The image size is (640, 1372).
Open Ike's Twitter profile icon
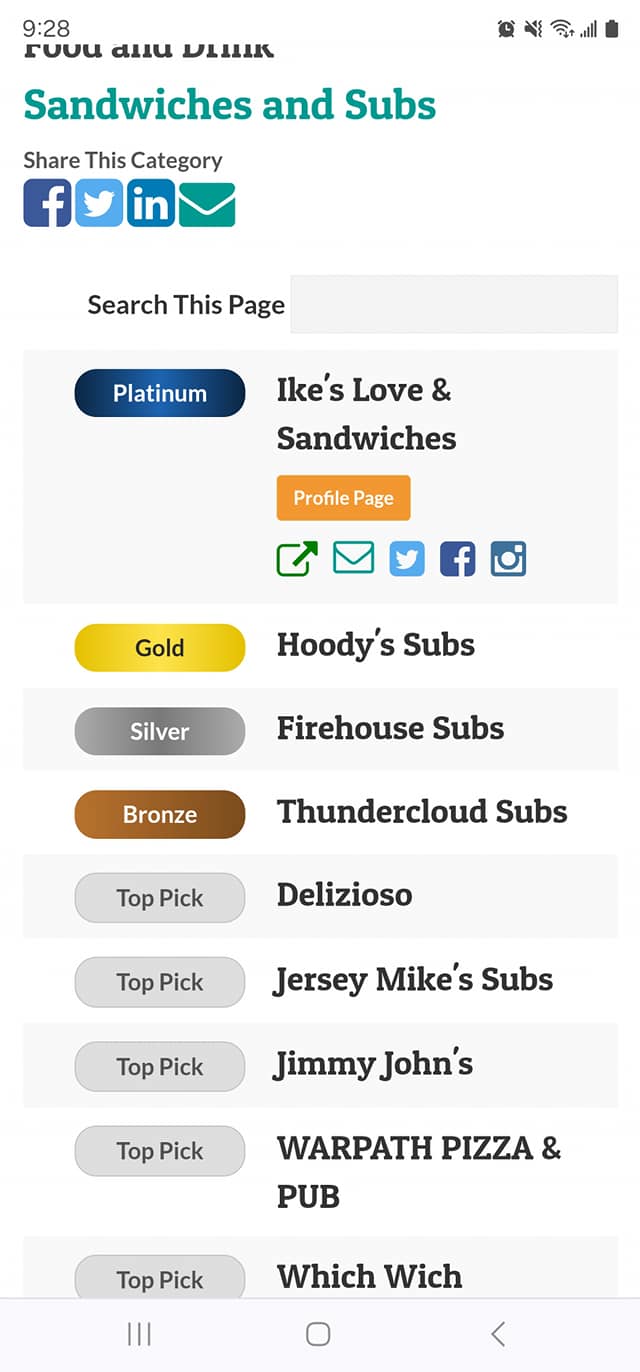(407, 559)
